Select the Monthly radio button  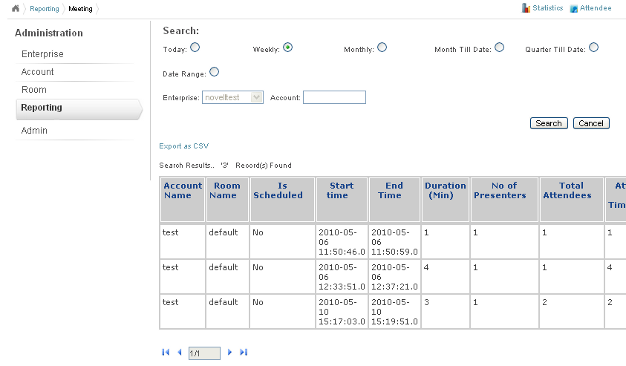coord(382,47)
